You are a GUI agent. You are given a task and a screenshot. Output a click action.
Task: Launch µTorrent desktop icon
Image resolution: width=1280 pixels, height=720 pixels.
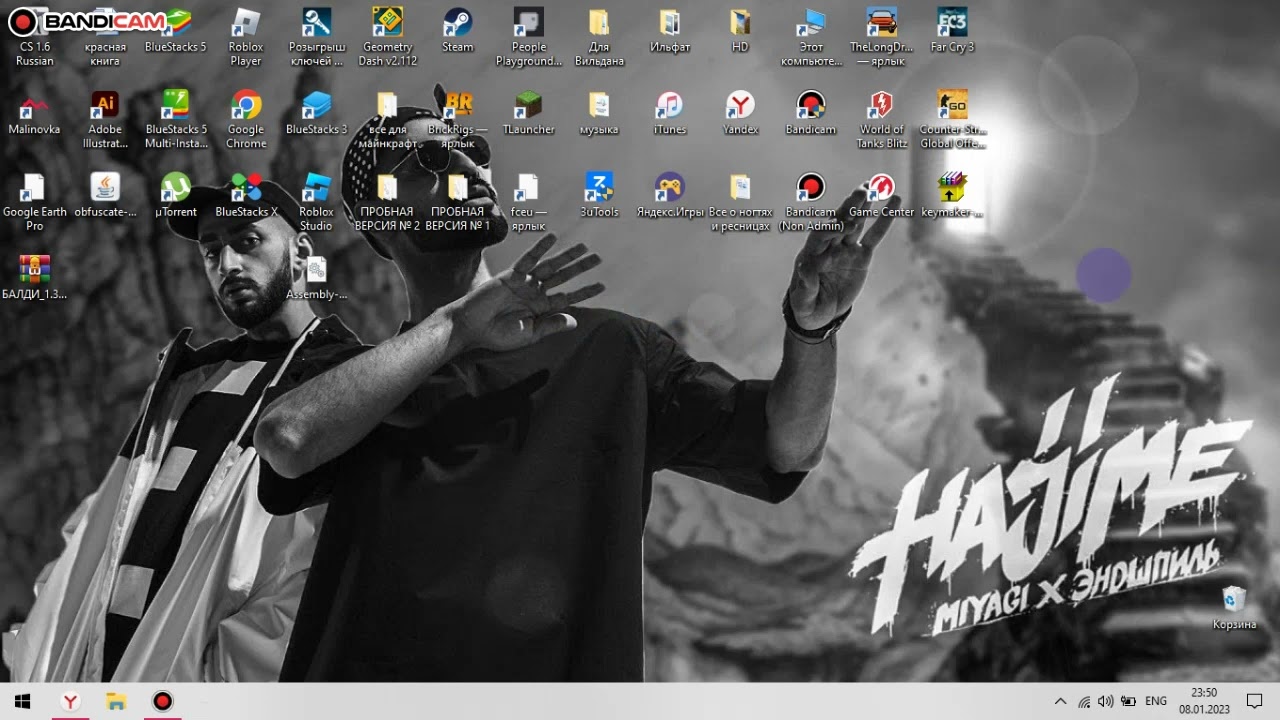point(176,196)
